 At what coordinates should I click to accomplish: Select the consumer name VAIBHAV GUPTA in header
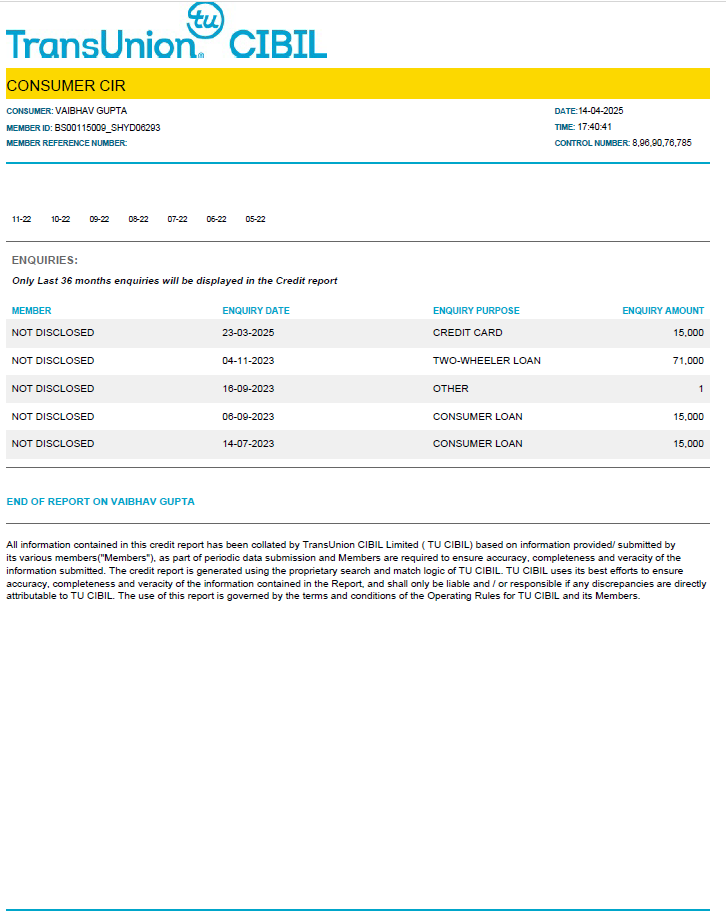point(91,110)
